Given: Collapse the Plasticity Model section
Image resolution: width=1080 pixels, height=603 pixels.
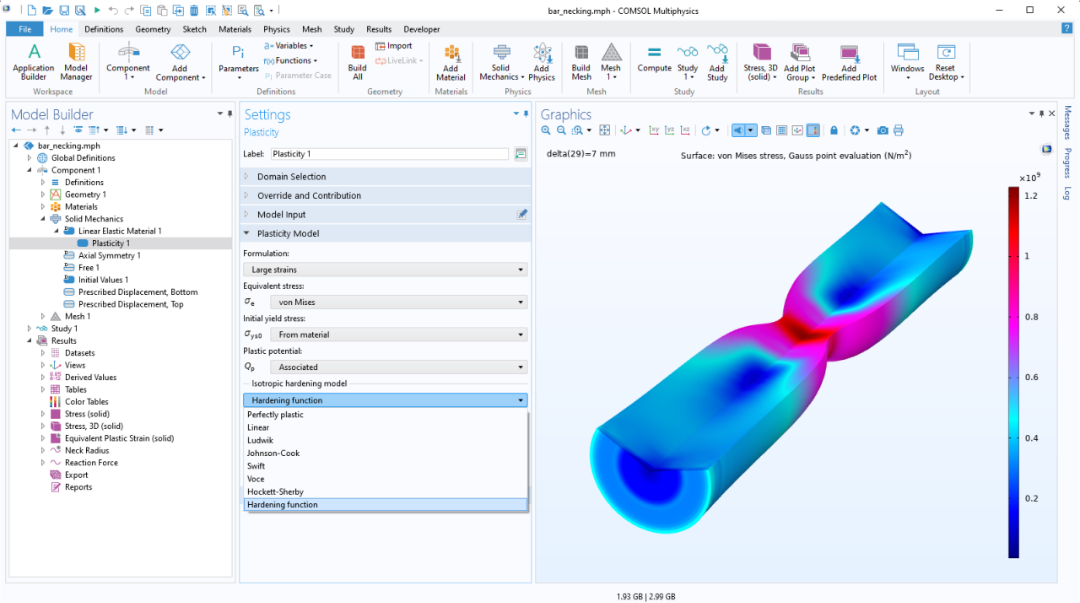Looking at the screenshot, I should tap(386, 234).
